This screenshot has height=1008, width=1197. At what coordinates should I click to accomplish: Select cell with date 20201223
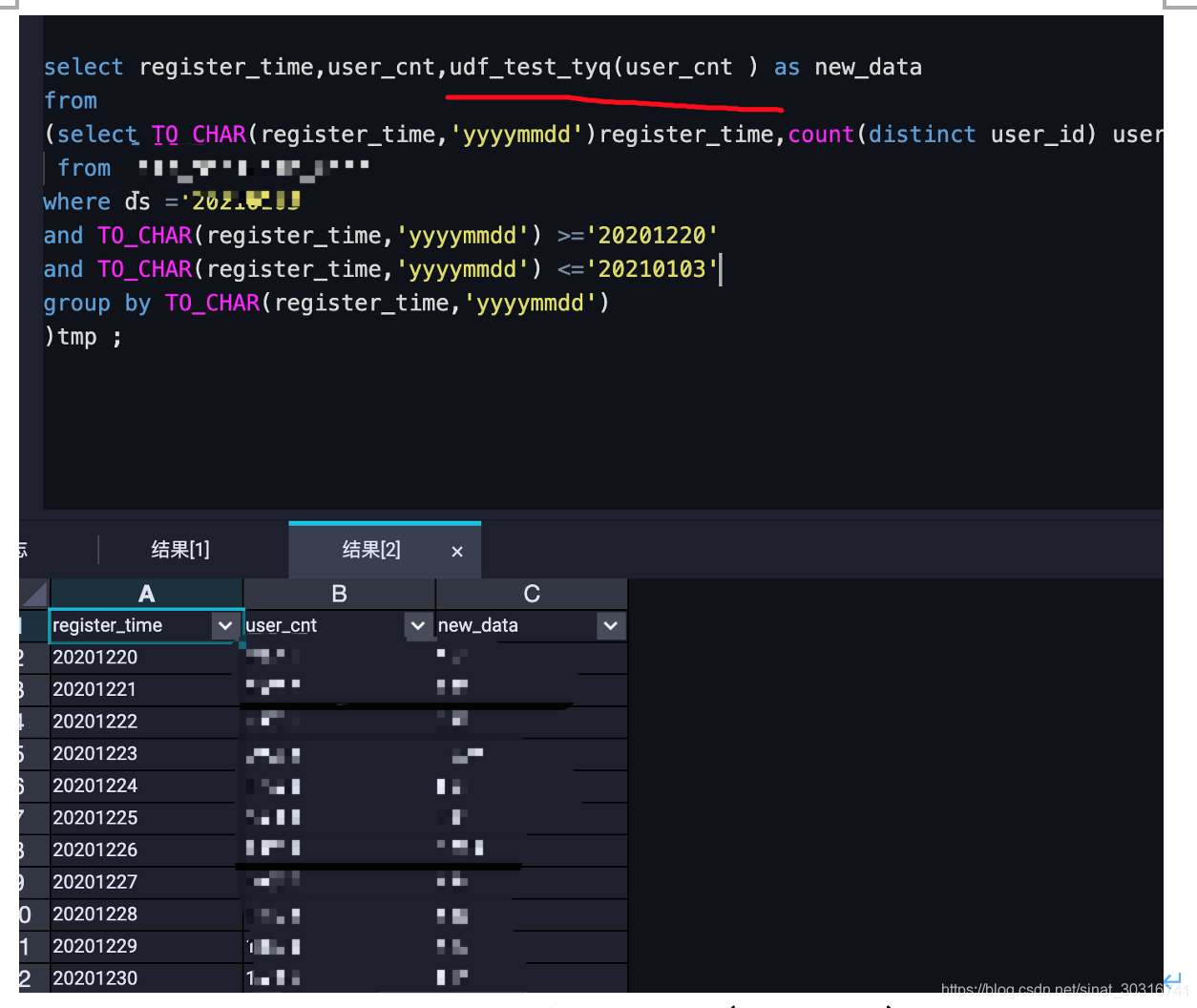click(145, 754)
